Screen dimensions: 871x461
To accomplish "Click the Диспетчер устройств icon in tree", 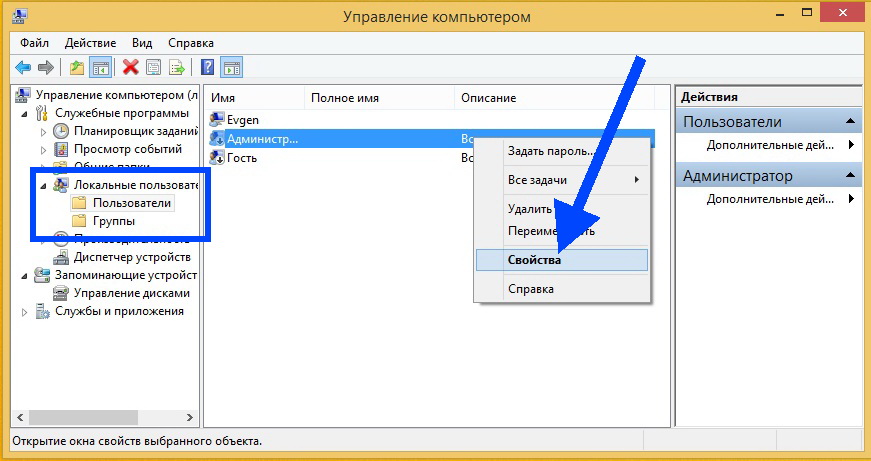I will pyautogui.click(x=61, y=257).
